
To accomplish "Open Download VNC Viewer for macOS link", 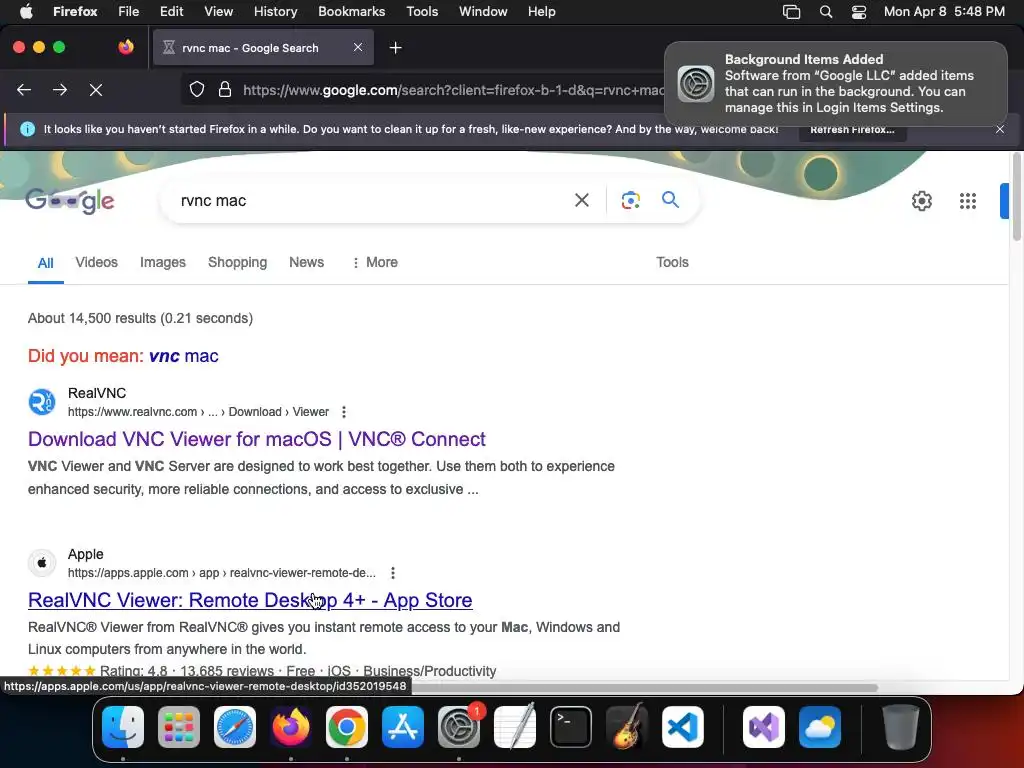I will (257, 439).
